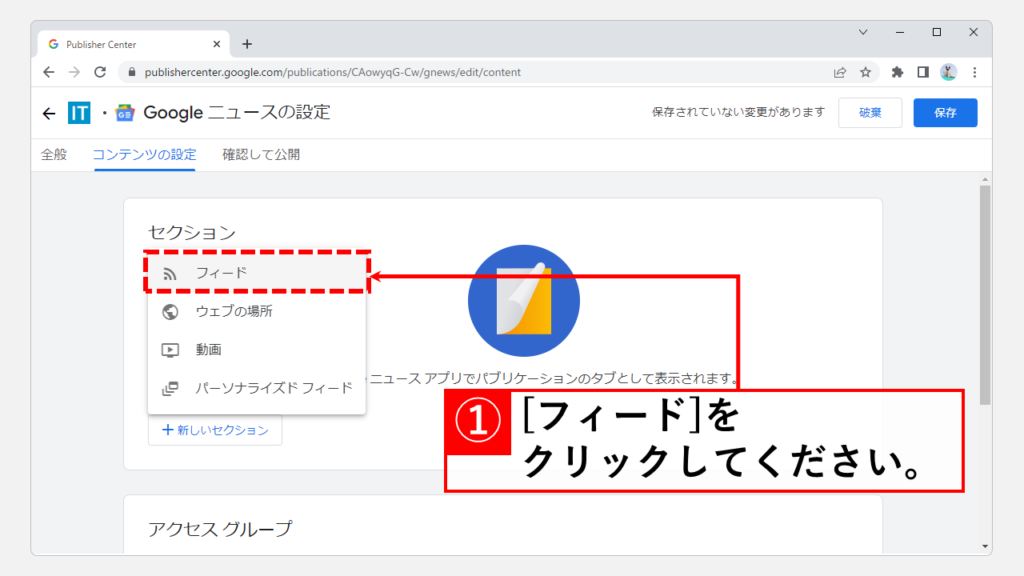This screenshot has width=1024, height=576.
Task: Click 新しいセクション button
Action: point(215,430)
